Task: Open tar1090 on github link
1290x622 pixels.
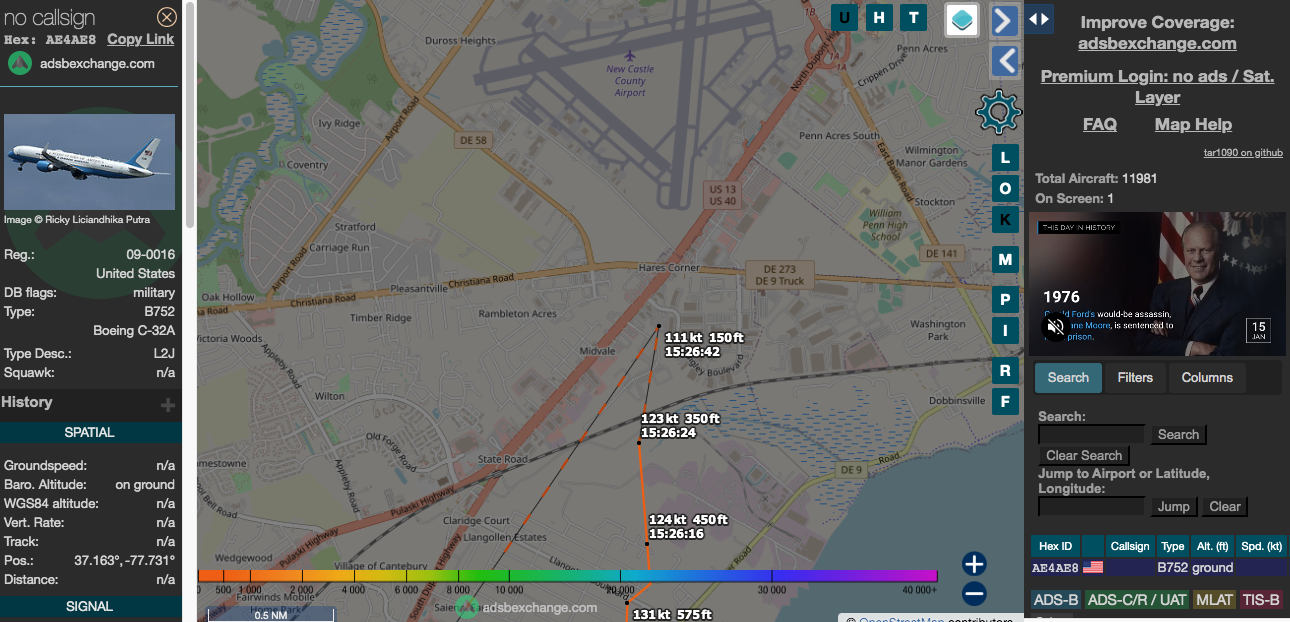Action: pyautogui.click(x=1243, y=153)
